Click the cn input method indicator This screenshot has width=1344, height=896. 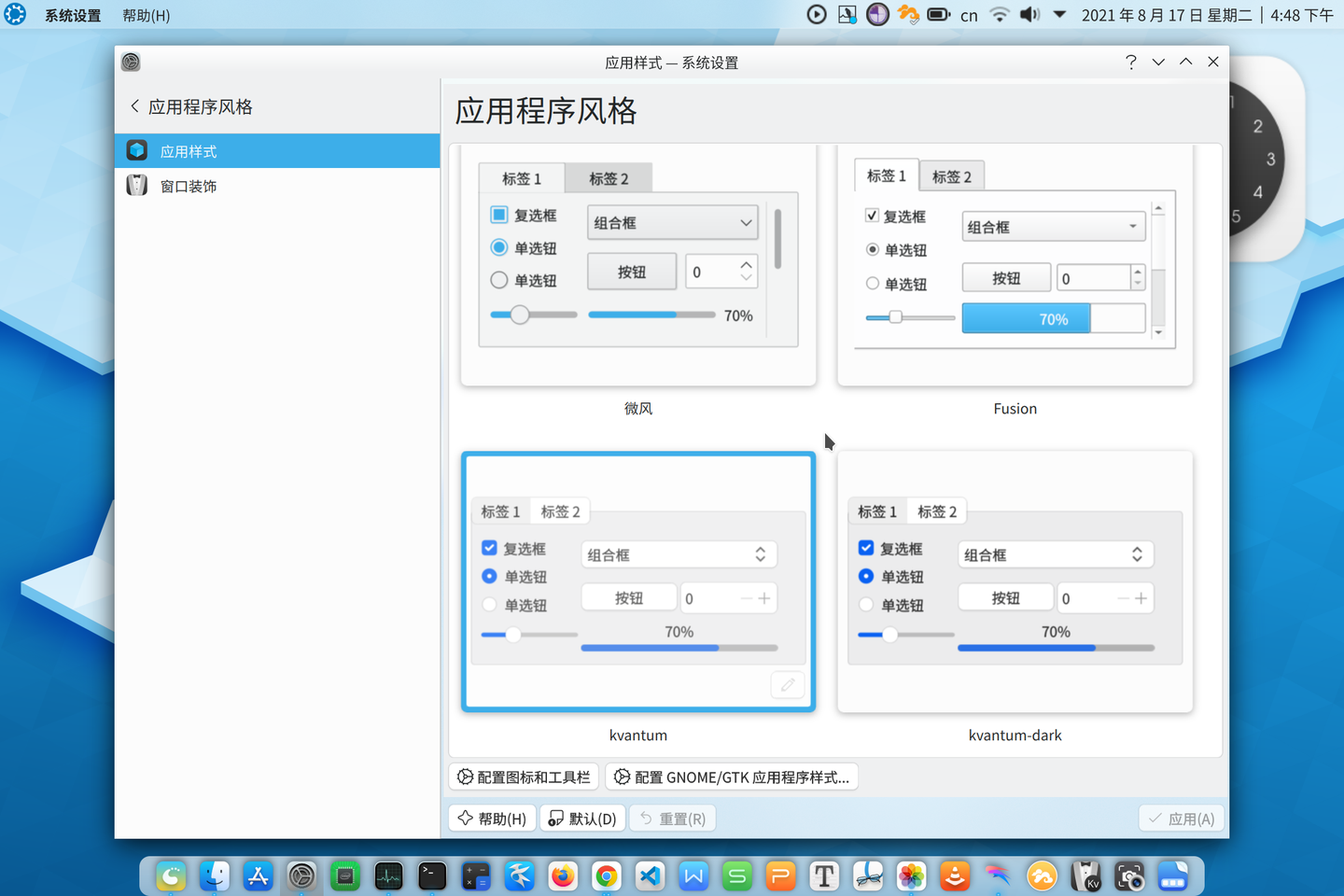[969, 15]
